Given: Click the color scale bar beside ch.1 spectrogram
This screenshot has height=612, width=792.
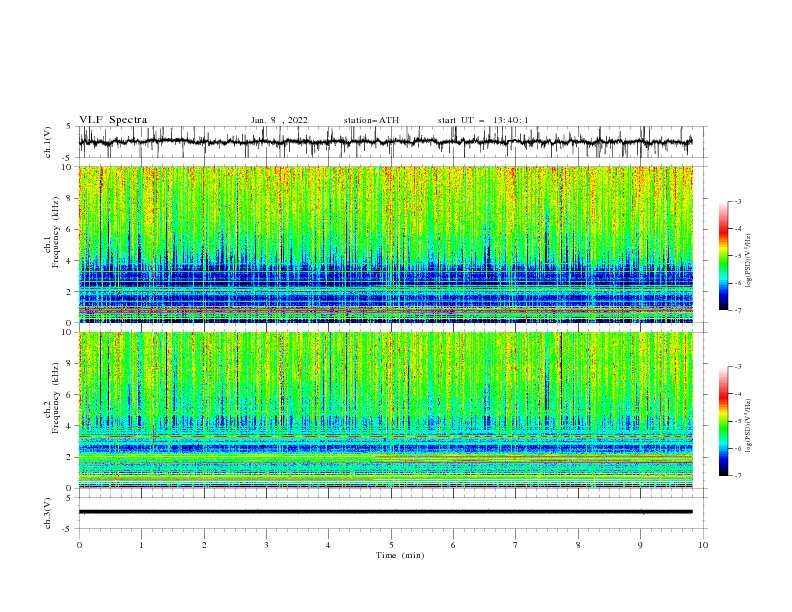Looking at the screenshot, I should pos(723,256).
